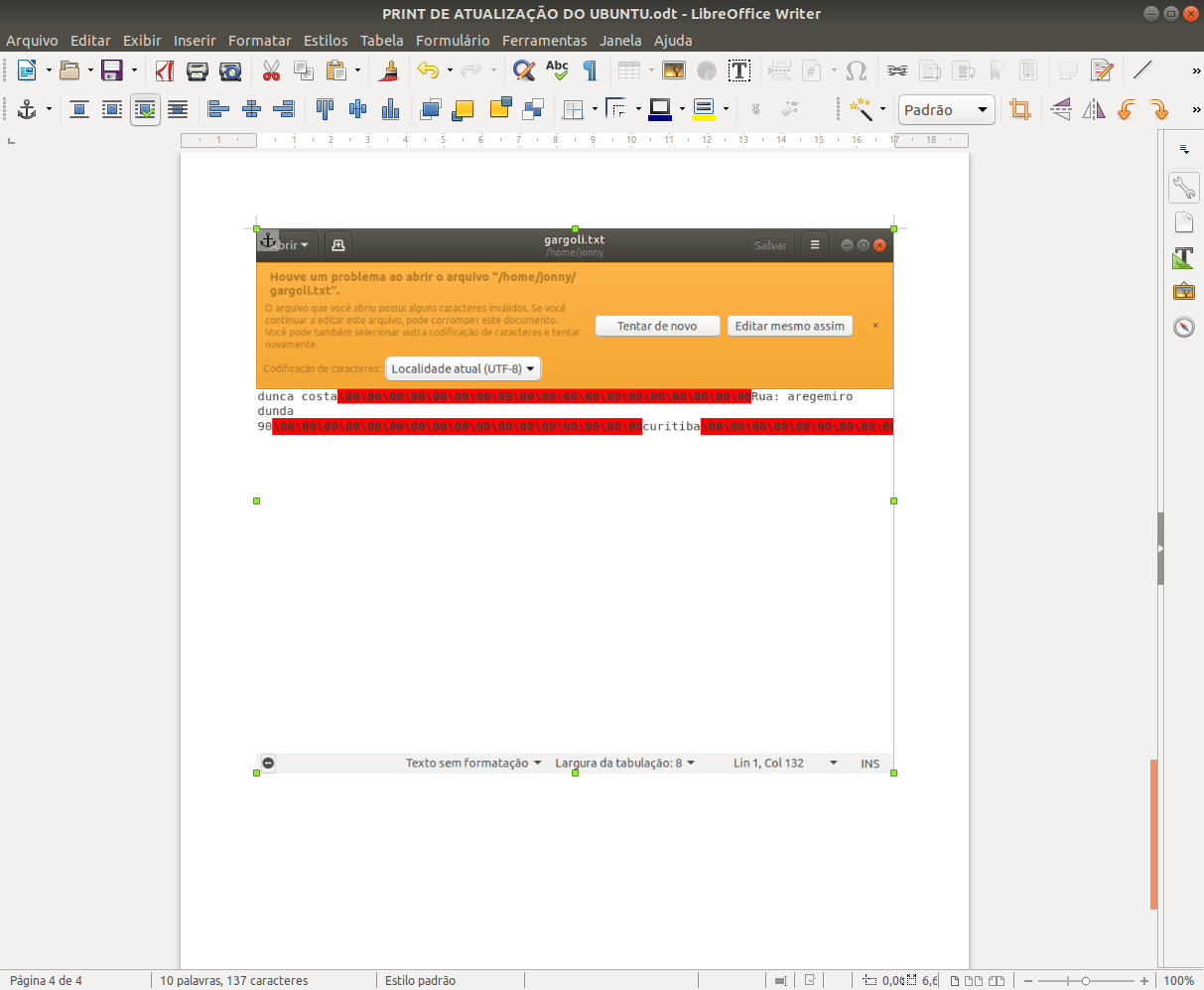Open Find and Replace magnifier icon

point(524,71)
